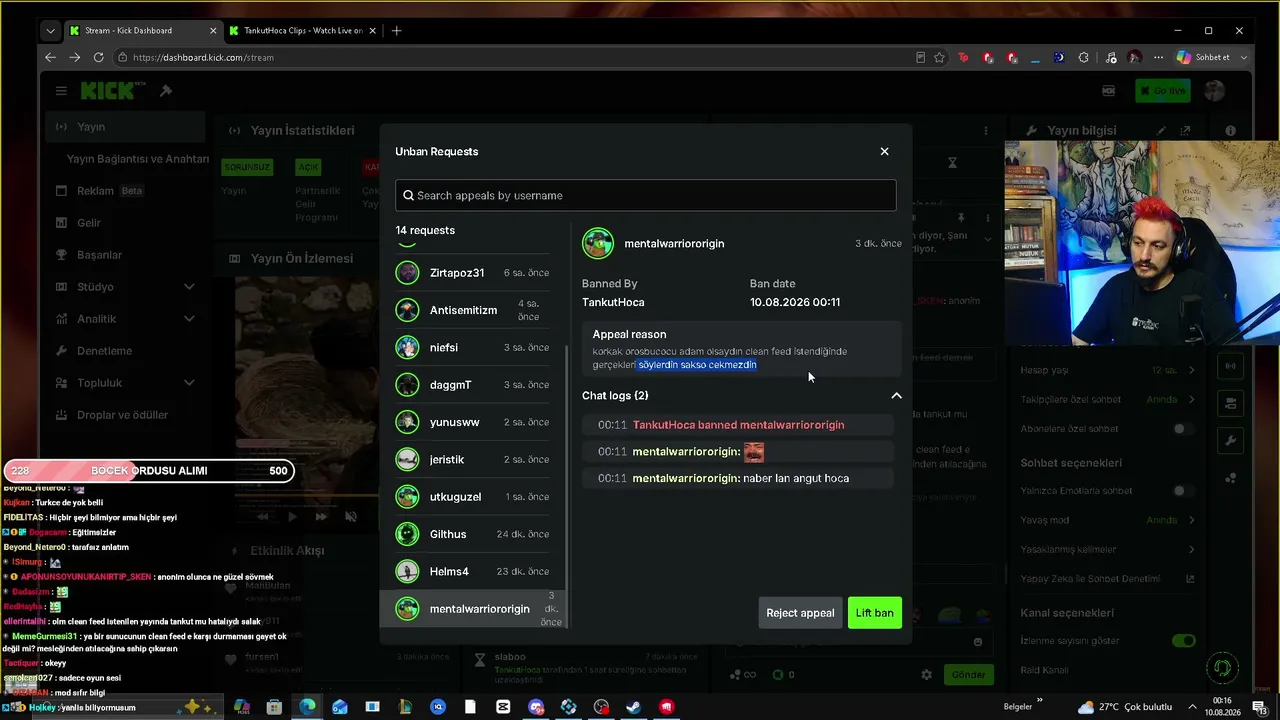Click the Appeal reason text
Screen dimensions: 1280x720
720,358
